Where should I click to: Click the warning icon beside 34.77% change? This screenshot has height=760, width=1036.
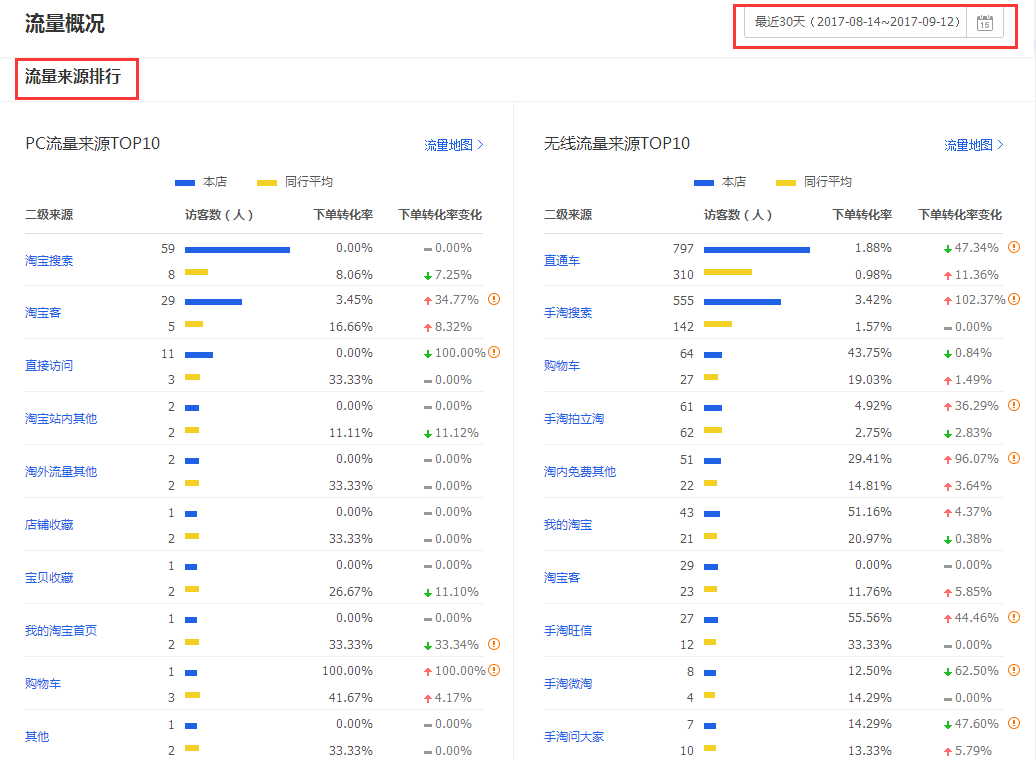[x=493, y=299]
